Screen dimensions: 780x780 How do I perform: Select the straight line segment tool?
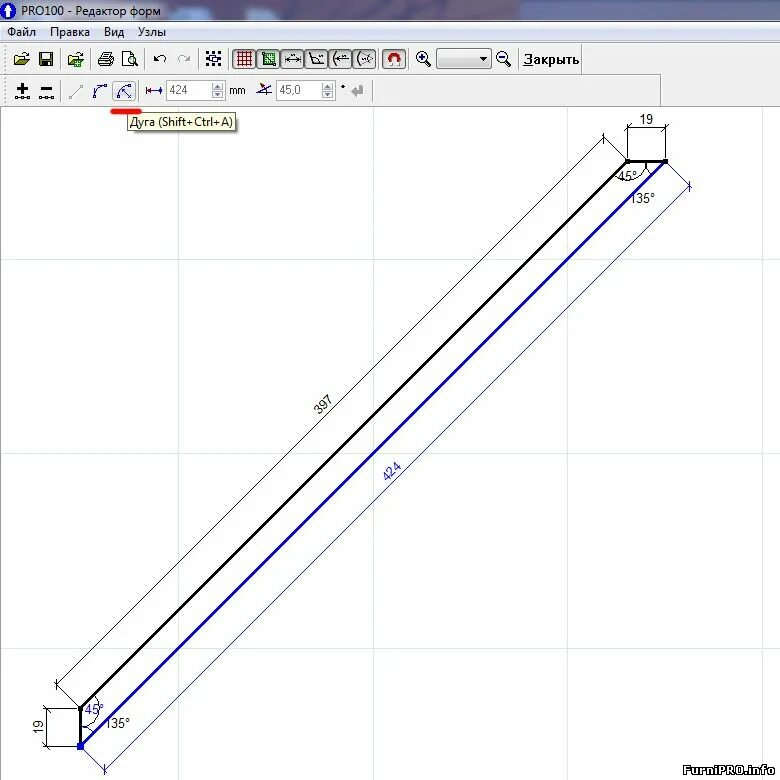pos(76,91)
